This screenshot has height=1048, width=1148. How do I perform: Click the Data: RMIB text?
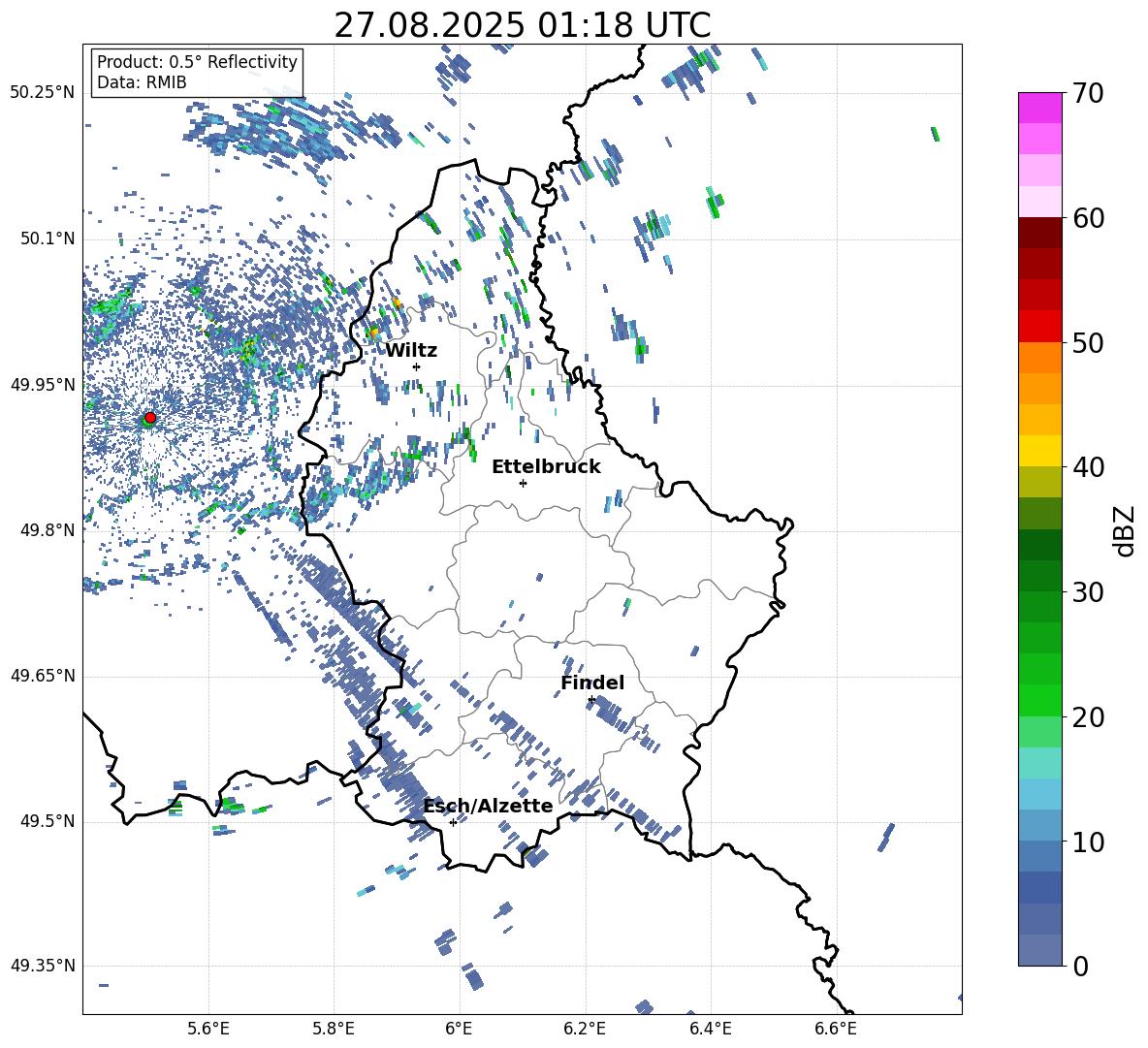pyautogui.click(x=142, y=82)
